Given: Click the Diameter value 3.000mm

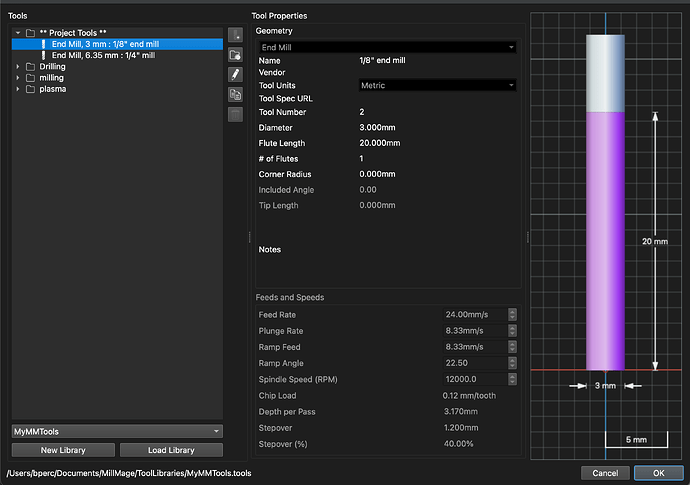Looking at the screenshot, I should (377, 127).
